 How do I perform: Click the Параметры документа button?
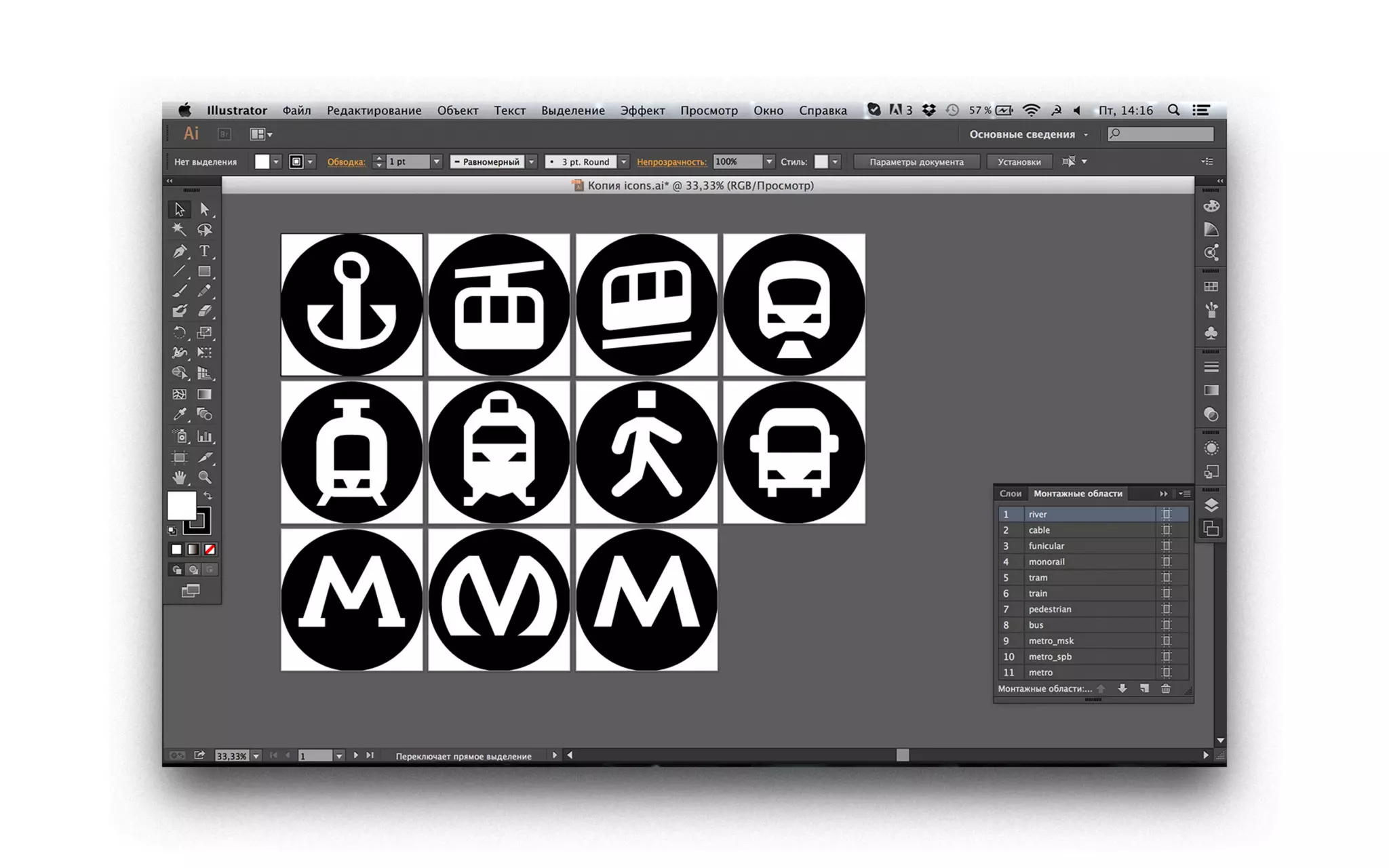(916, 162)
